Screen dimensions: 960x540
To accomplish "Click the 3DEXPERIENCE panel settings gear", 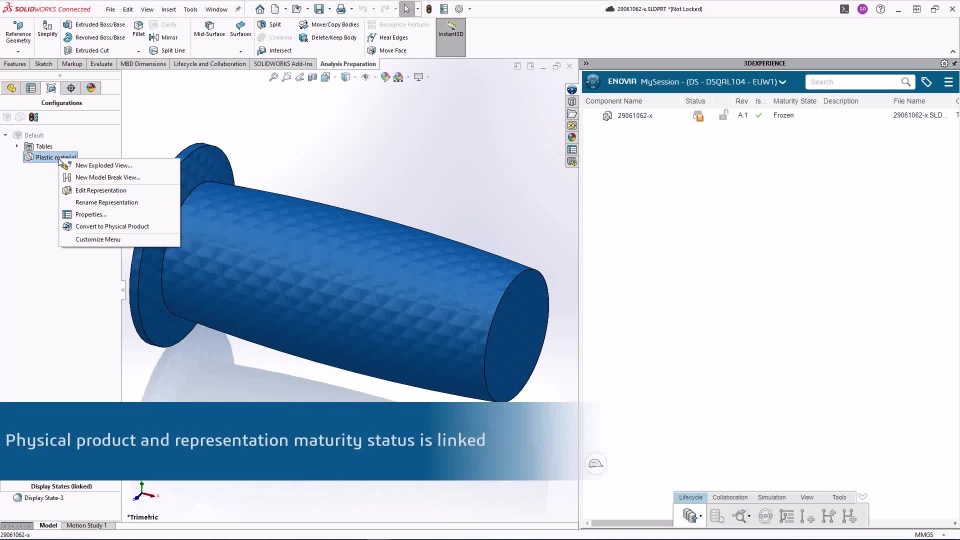I will [944, 64].
